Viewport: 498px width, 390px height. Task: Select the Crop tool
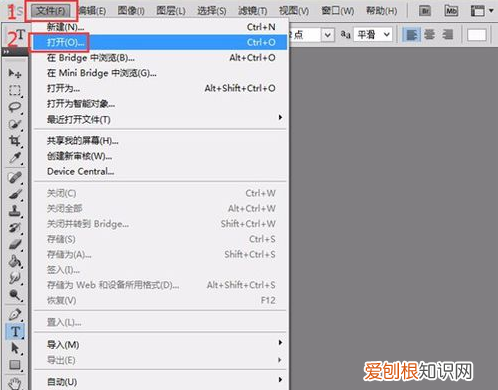[15, 141]
